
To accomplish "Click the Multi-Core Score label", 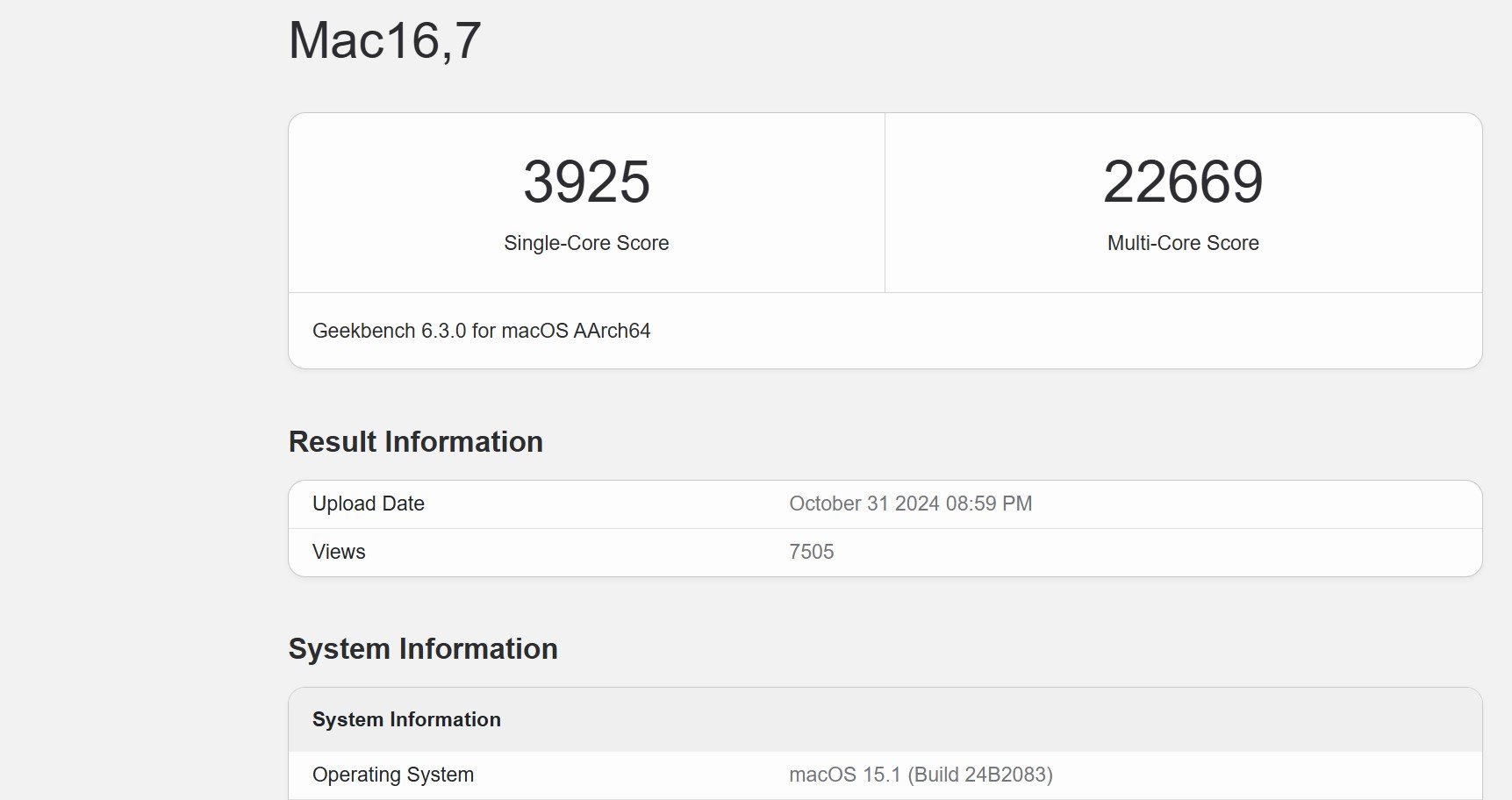I will coord(1182,243).
